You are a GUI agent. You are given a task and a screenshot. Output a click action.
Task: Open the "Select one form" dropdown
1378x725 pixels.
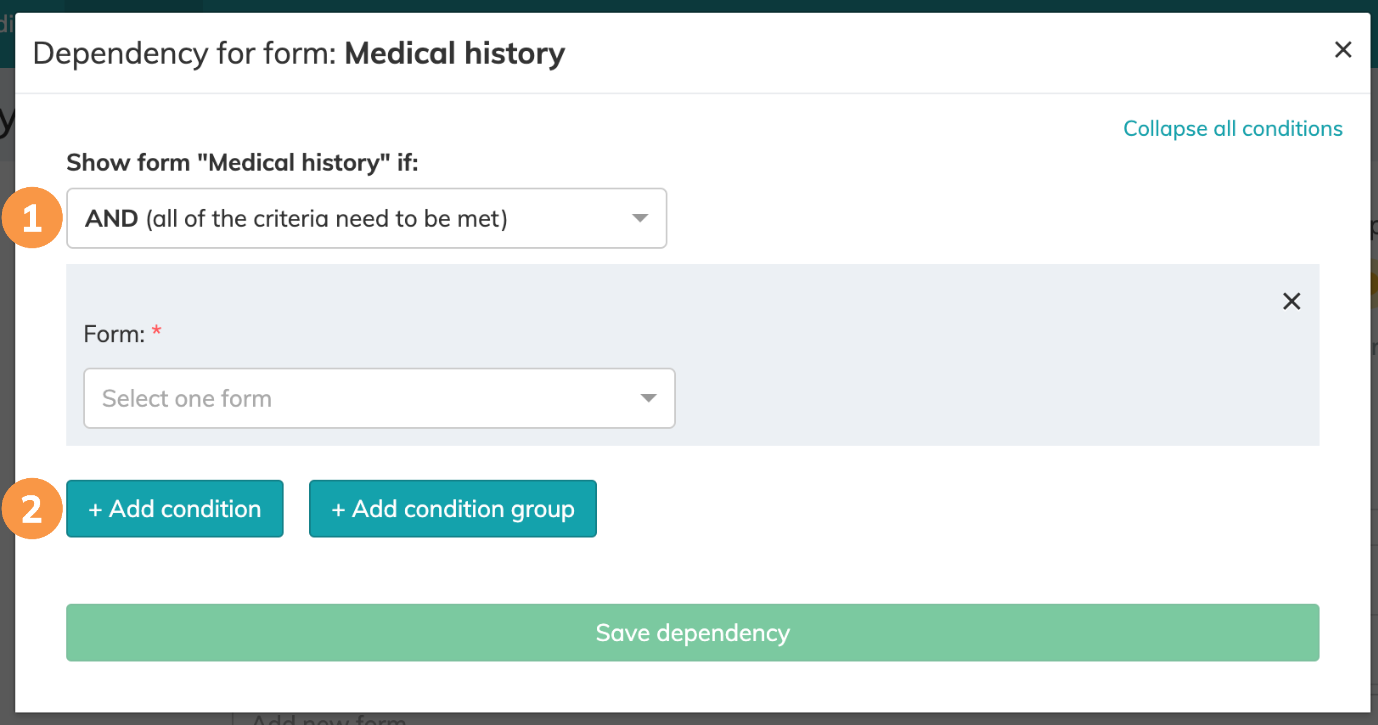379,398
